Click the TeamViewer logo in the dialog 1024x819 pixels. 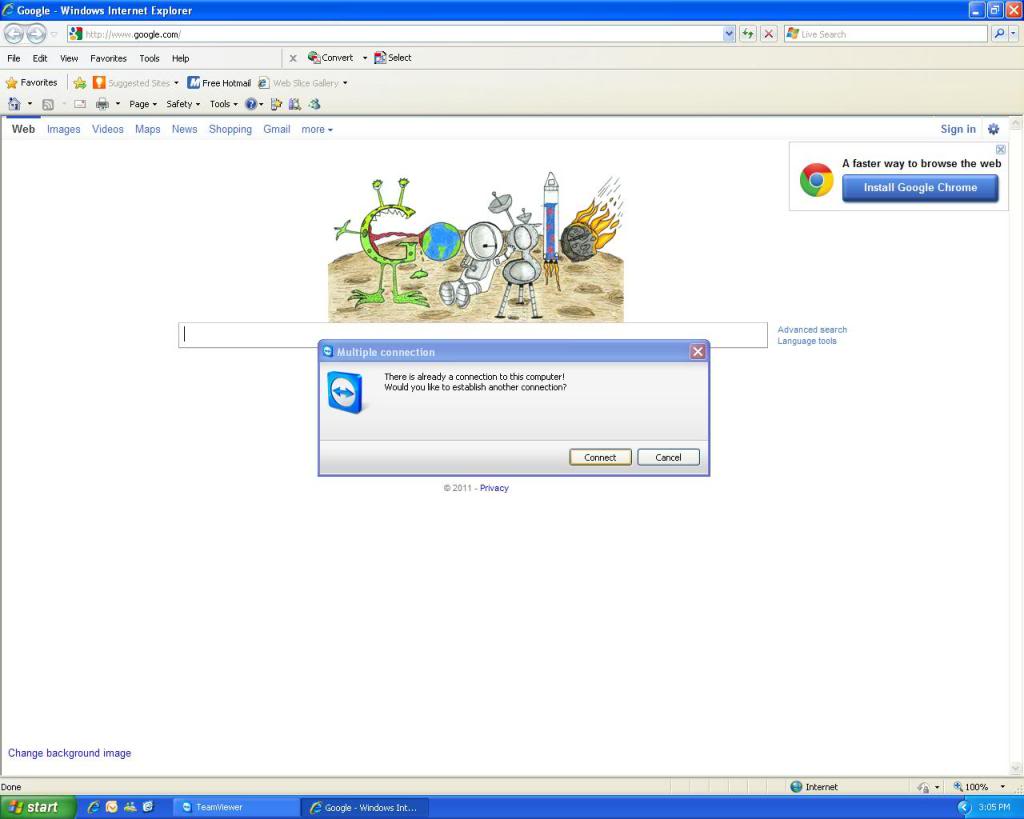344,392
